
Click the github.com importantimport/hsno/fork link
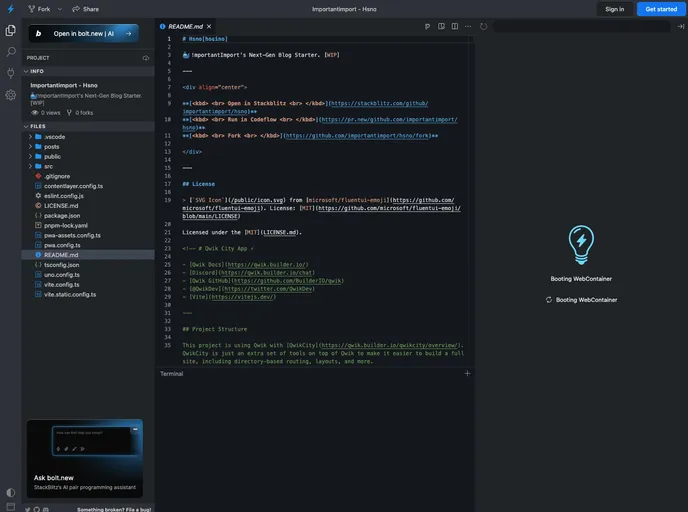[x=357, y=136]
